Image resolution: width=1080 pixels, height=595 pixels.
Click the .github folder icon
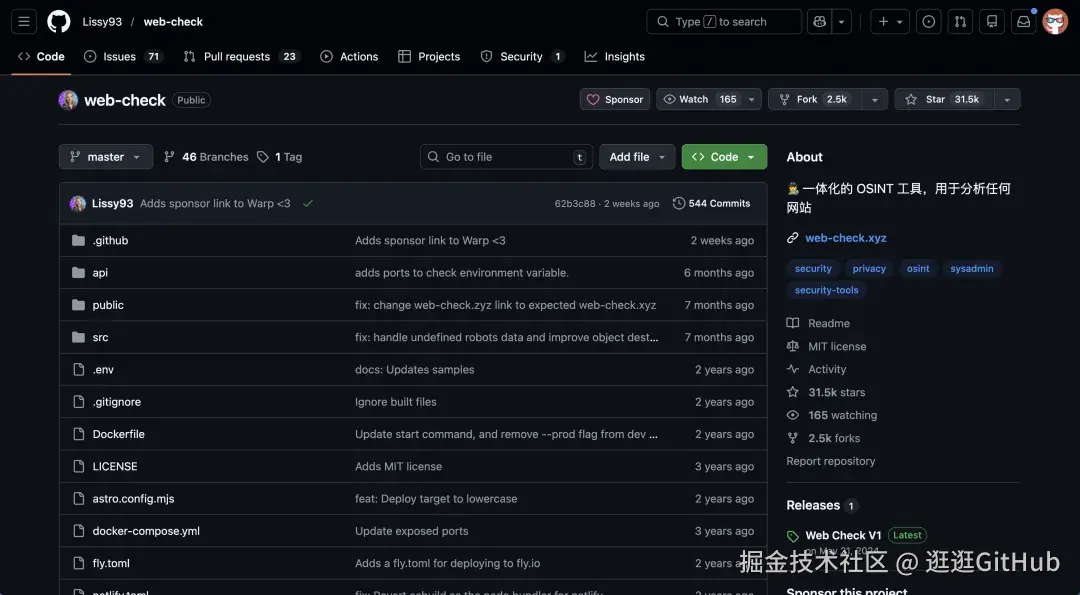pos(79,240)
